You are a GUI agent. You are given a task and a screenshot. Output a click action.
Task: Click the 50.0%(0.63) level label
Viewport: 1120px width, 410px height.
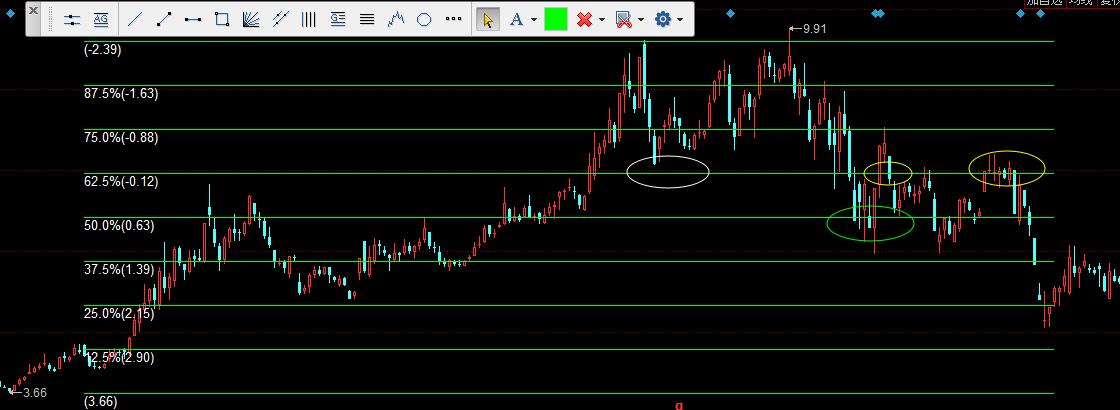point(119,226)
